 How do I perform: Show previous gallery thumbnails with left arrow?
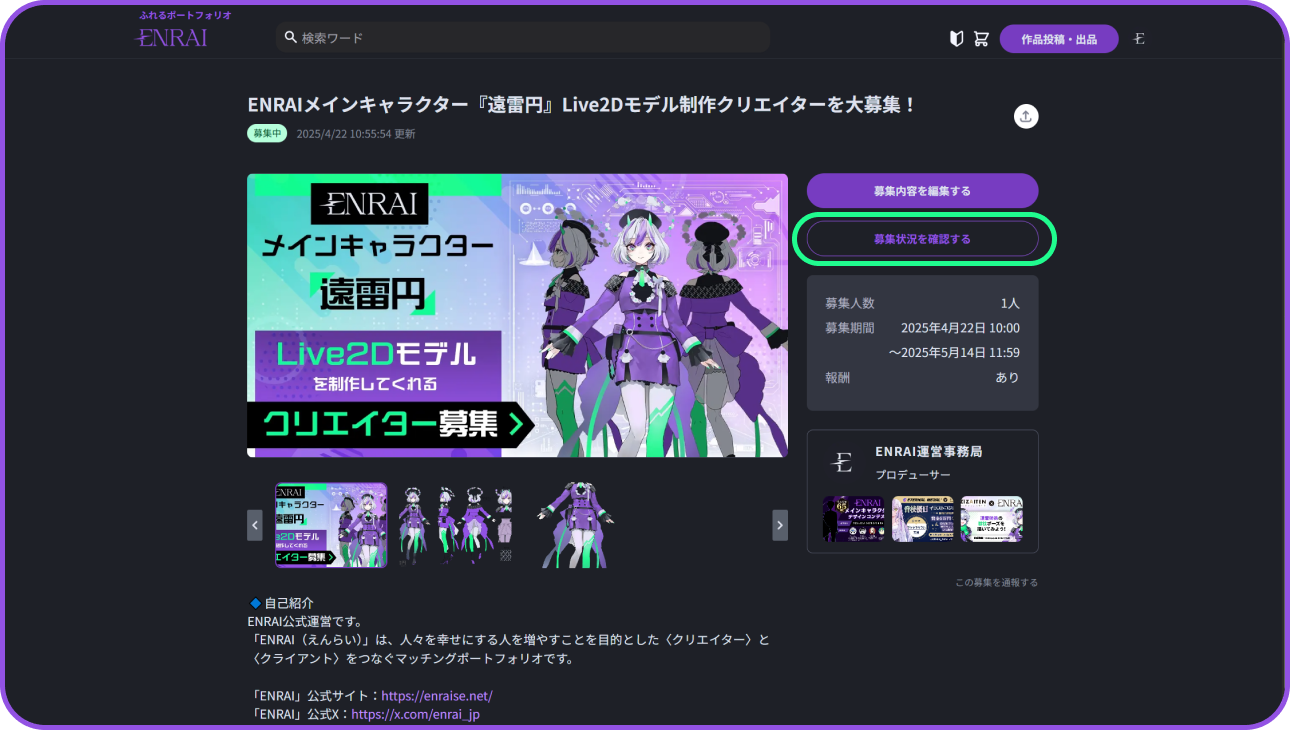[x=255, y=525]
